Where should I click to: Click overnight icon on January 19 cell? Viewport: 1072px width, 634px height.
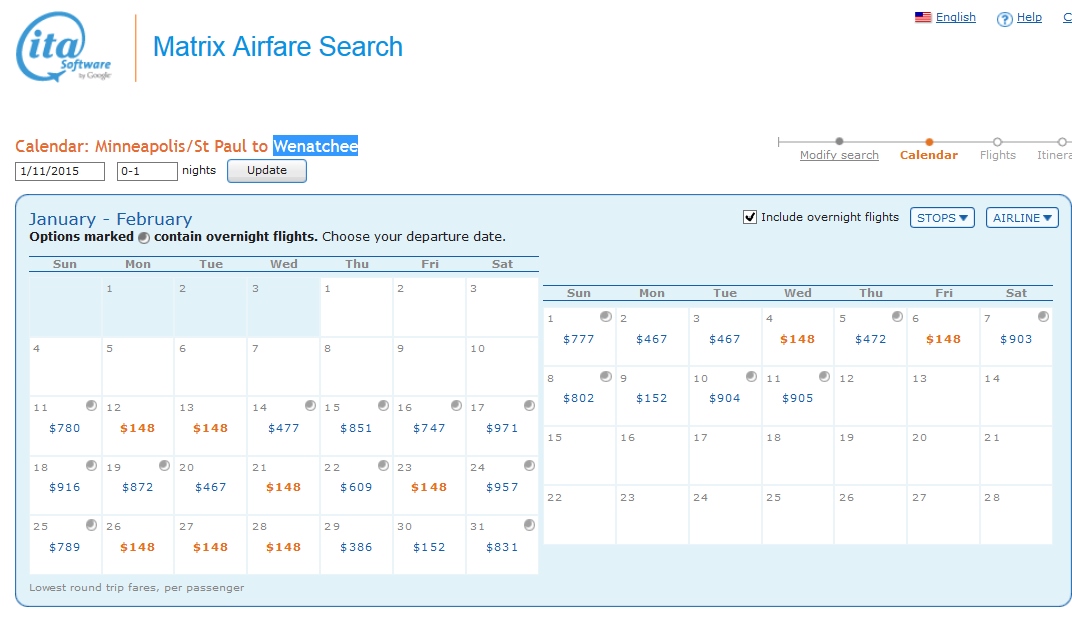164,466
